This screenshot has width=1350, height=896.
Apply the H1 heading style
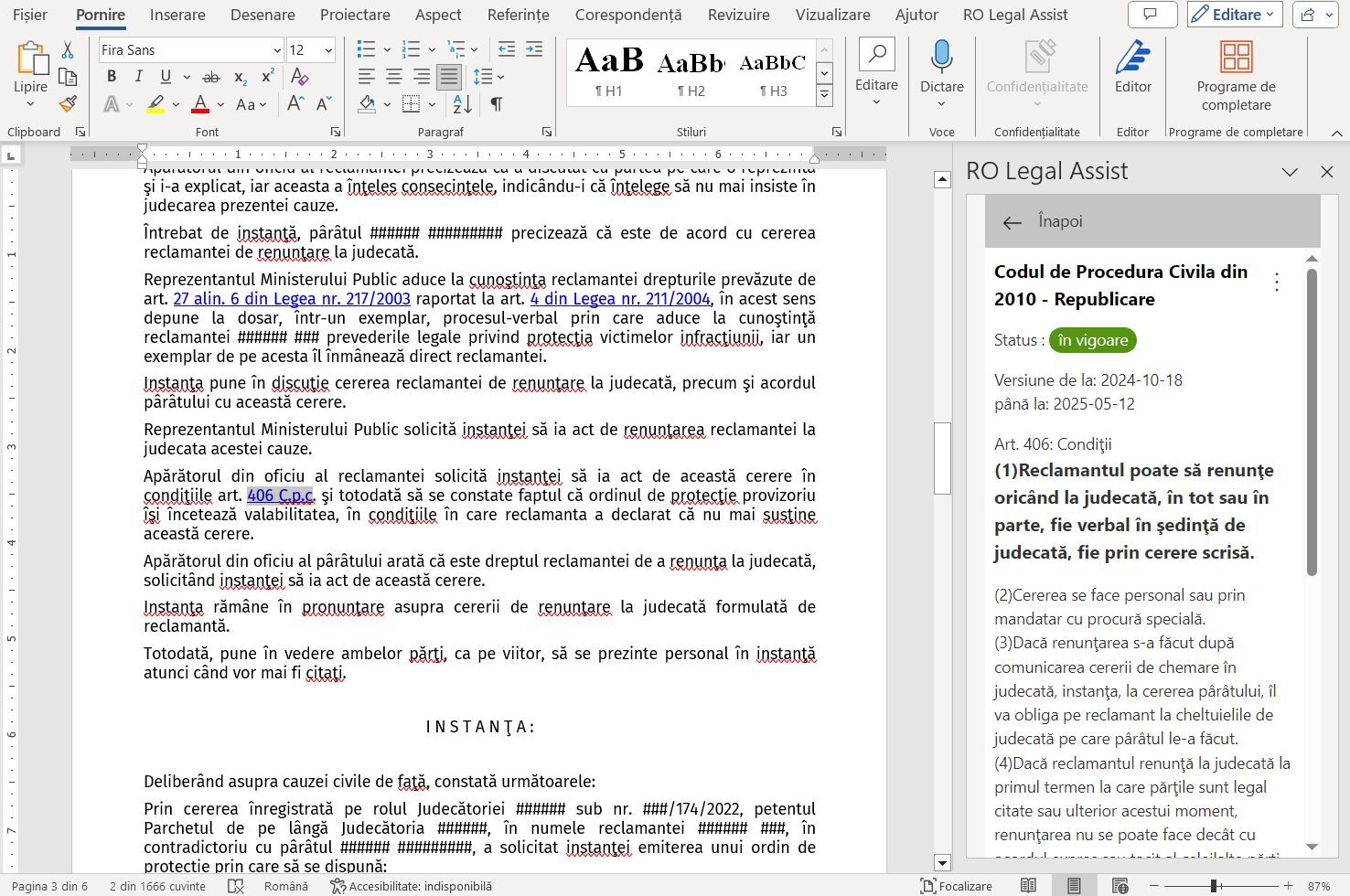[608, 73]
